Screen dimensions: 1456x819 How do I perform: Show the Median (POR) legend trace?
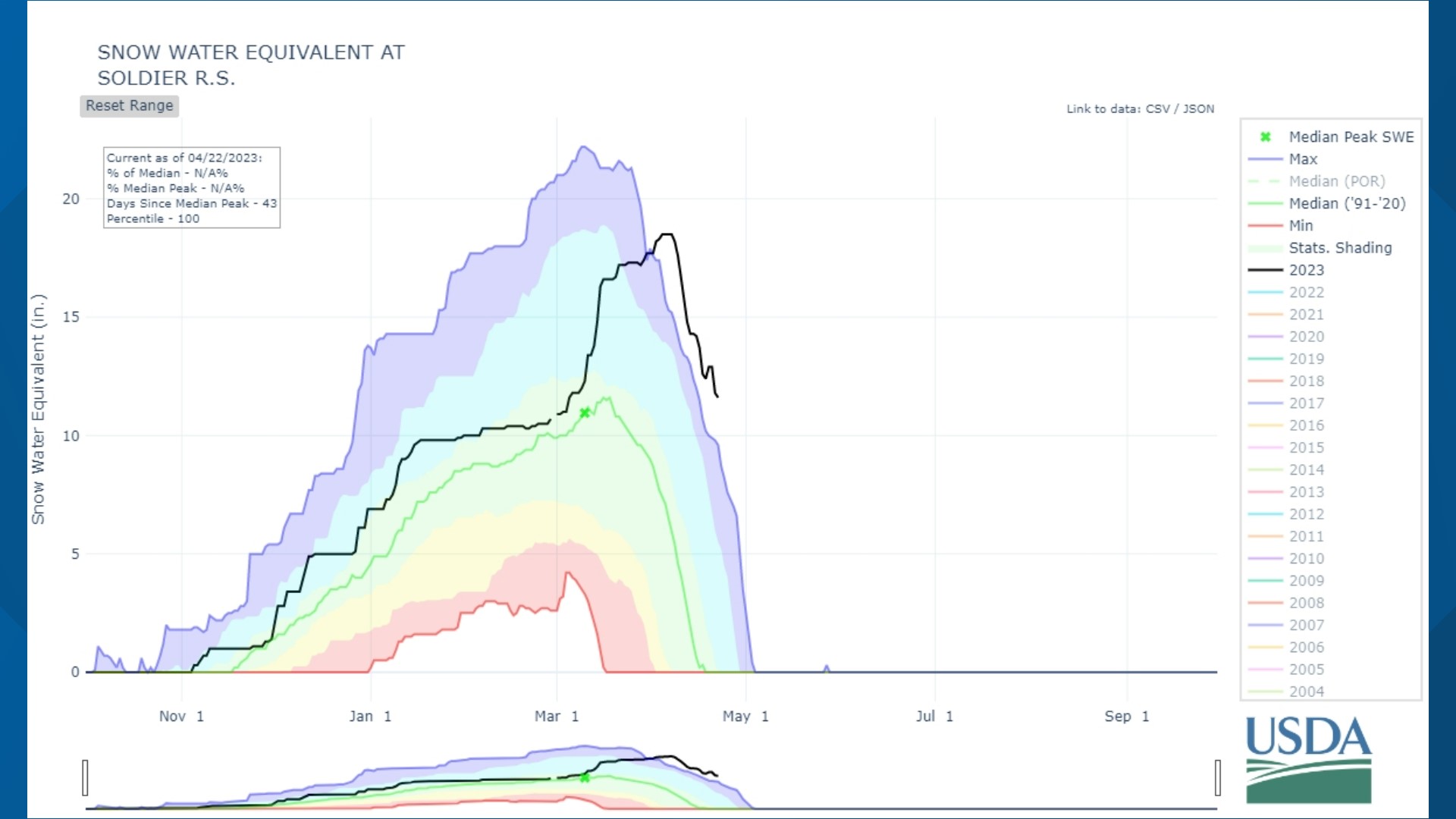point(1336,181)
